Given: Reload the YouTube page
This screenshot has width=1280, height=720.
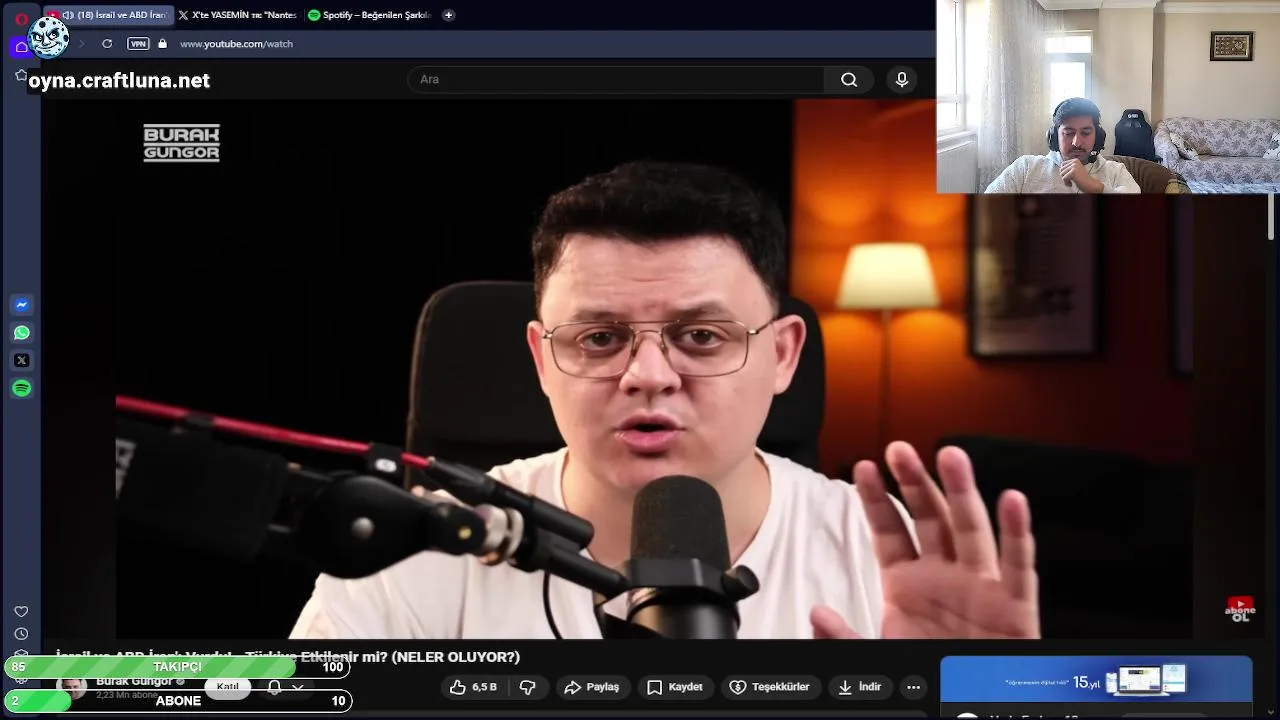Looking at the screenshot, I should [x=107, y=44].
